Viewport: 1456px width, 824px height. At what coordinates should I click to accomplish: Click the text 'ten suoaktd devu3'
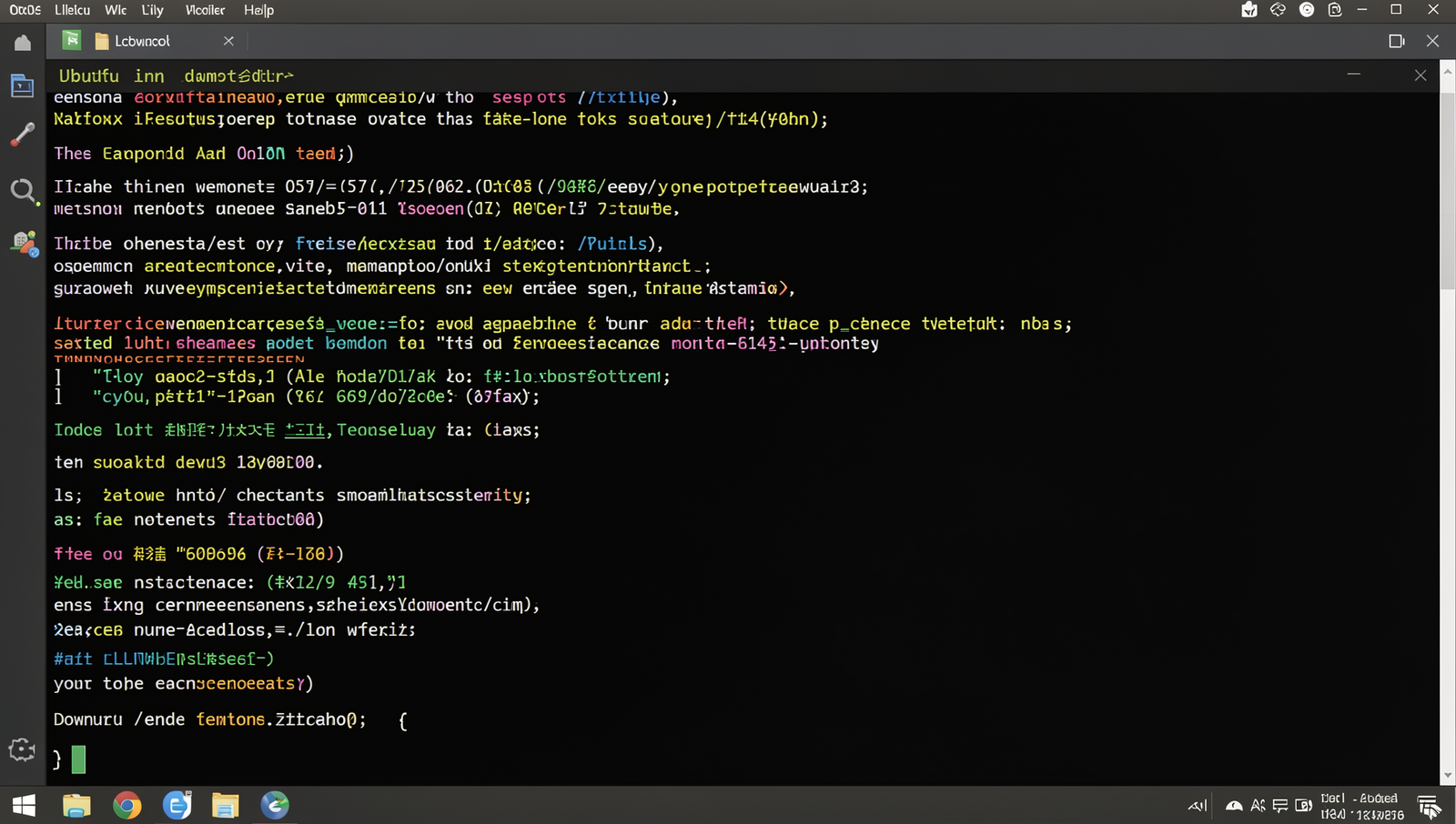coord(139,462)
